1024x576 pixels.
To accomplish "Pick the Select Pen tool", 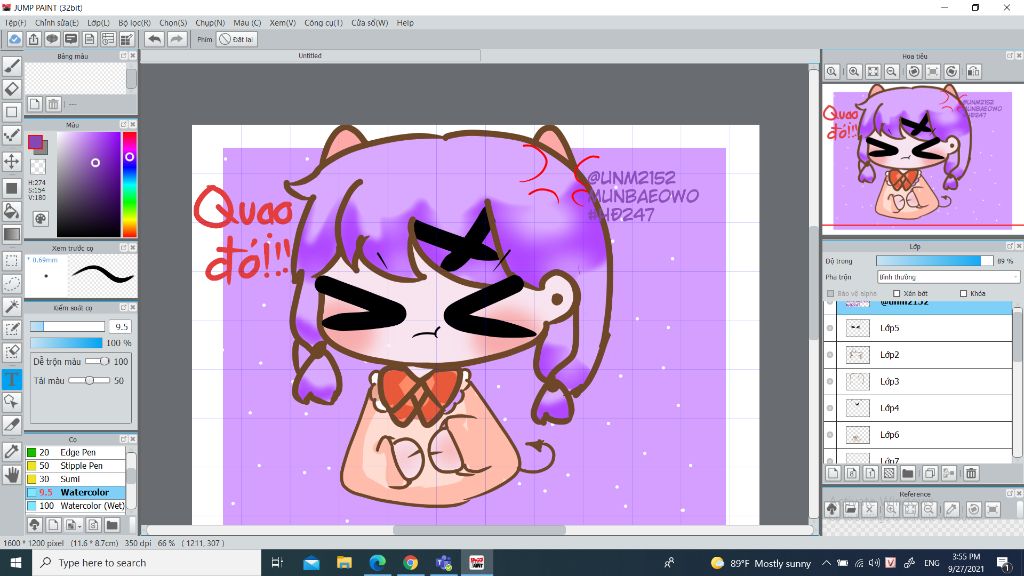I will pyautogui.click(x=12, y=330).
